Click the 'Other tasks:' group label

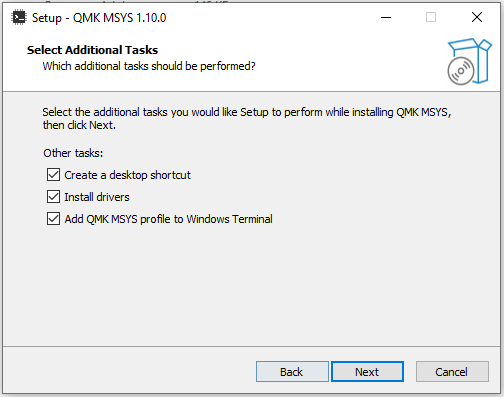(73, 153)
